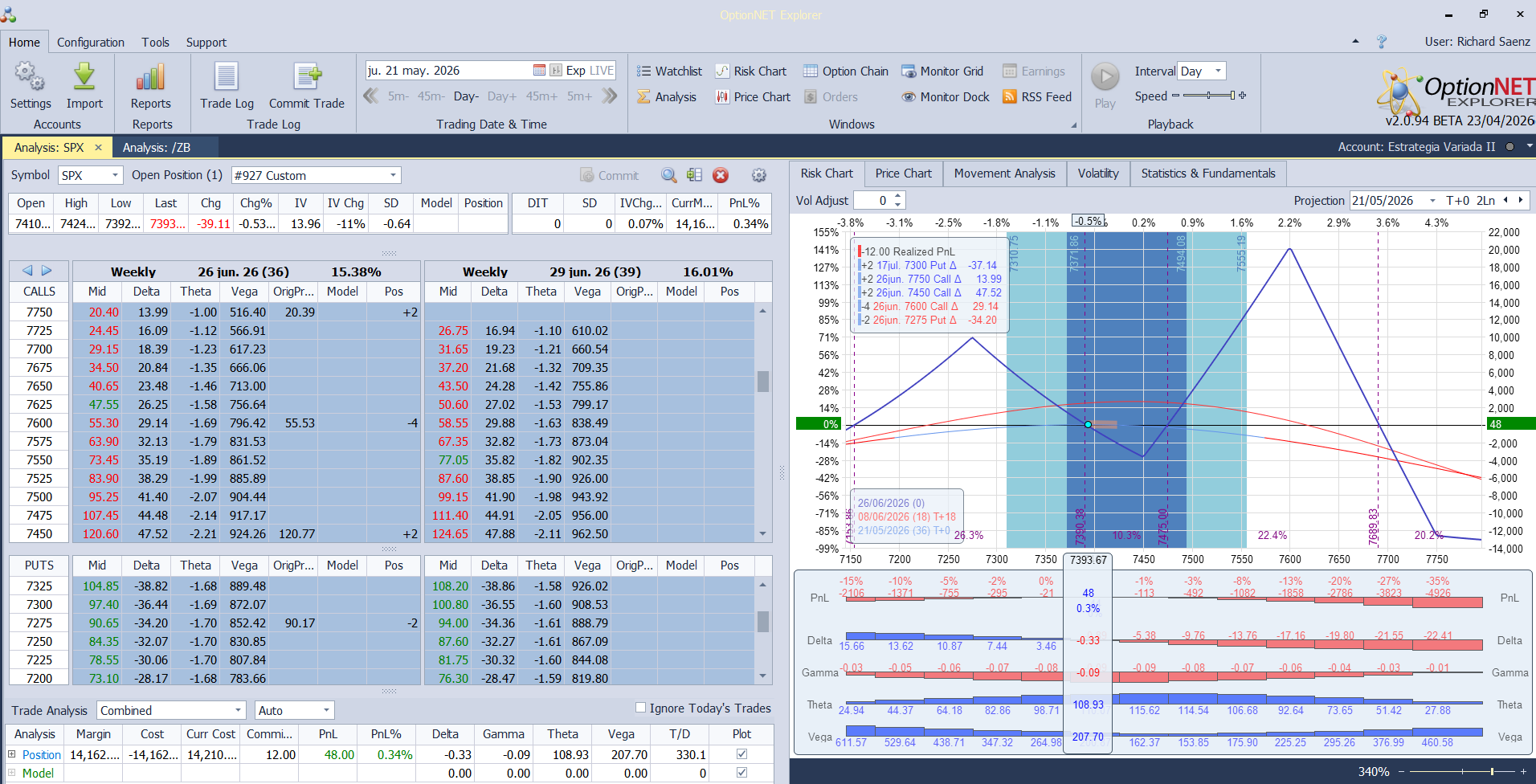
Task: Open the Monitor Grid window
Action: pyautogui.click(x=942, y=71)
